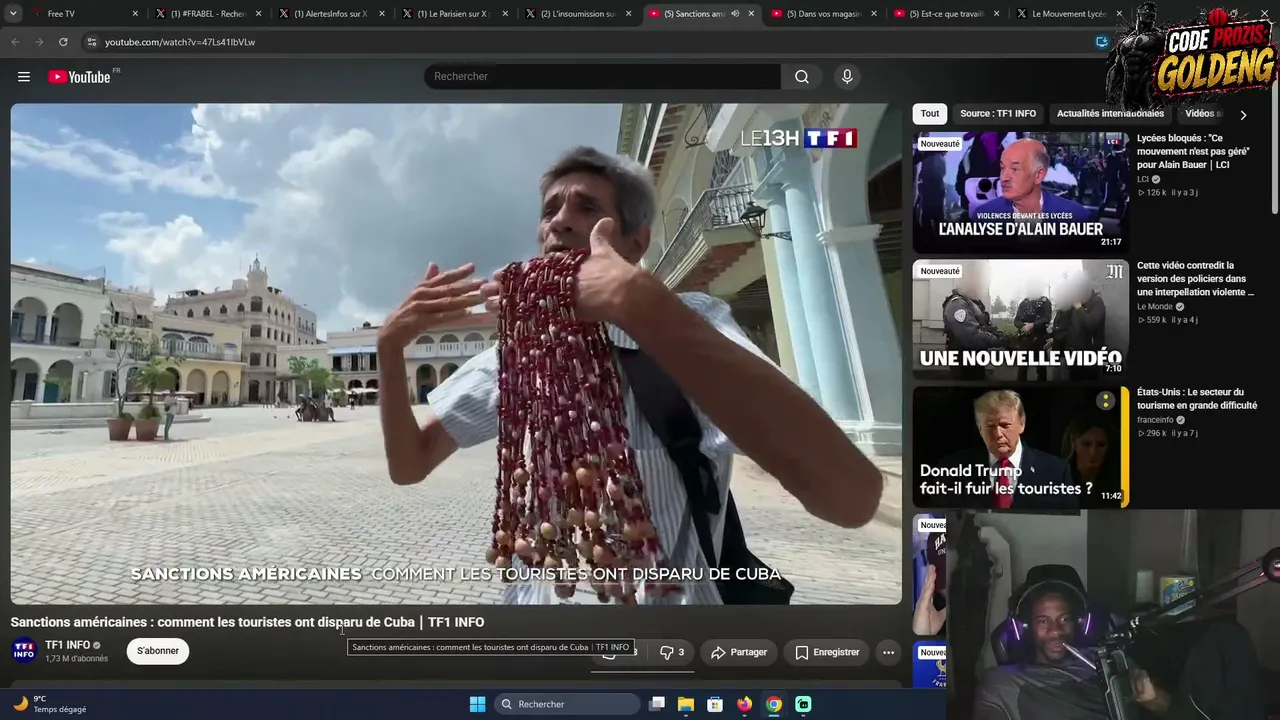Viewport: 1280px width, 720px height.
Task: Open site information icon in address bar
Action: coord(91,42)
